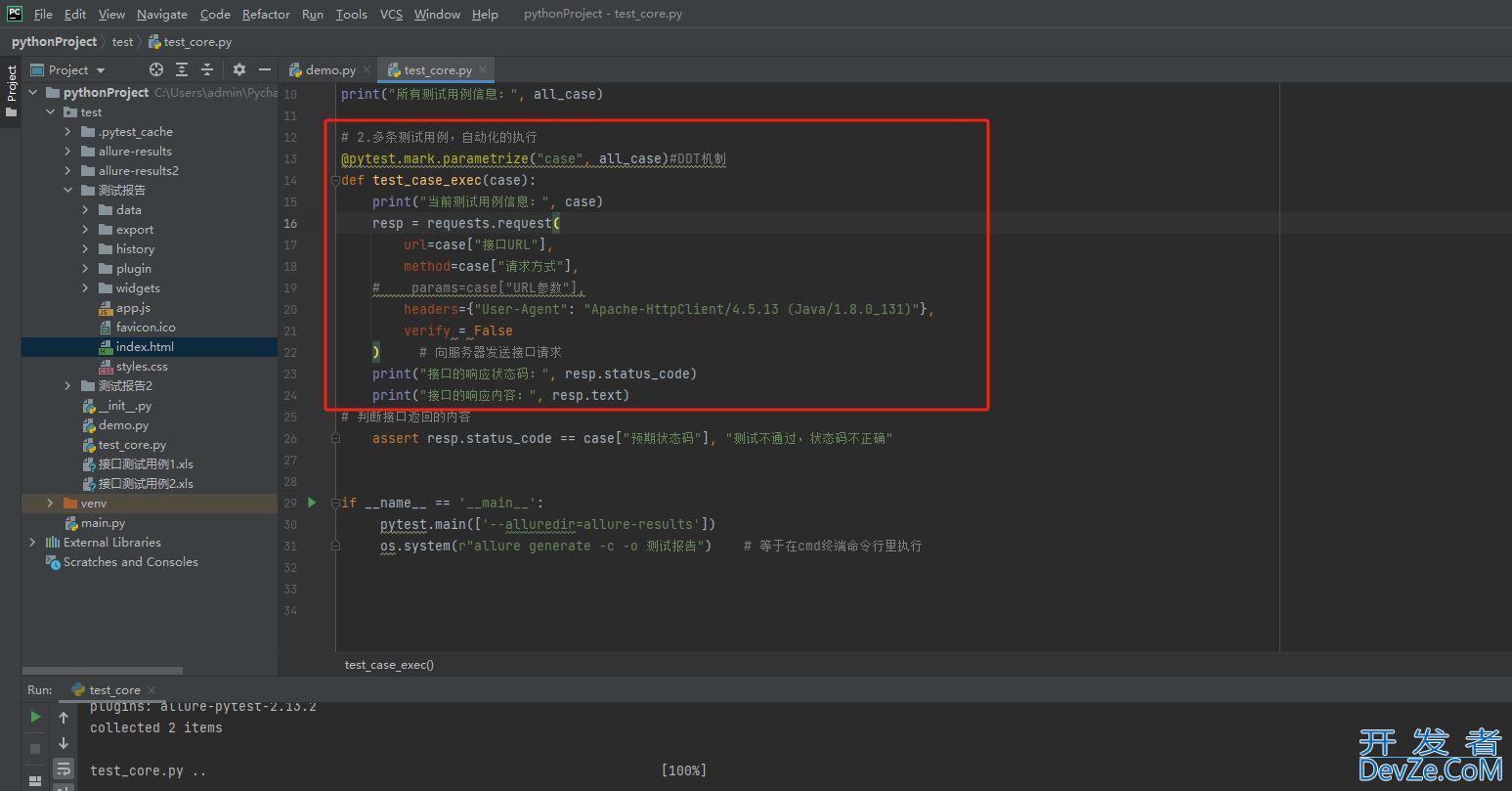Screen dimensions: 1512x791
Task: Expand the allure-results2 folder
Action: (67, 170)
